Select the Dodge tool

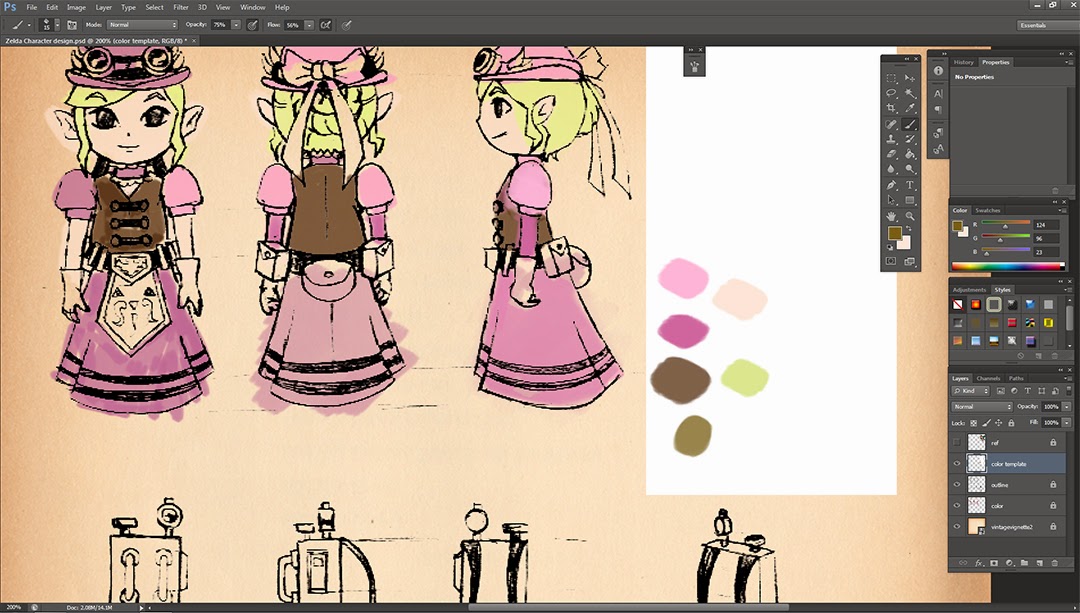(x=910, y=169)
